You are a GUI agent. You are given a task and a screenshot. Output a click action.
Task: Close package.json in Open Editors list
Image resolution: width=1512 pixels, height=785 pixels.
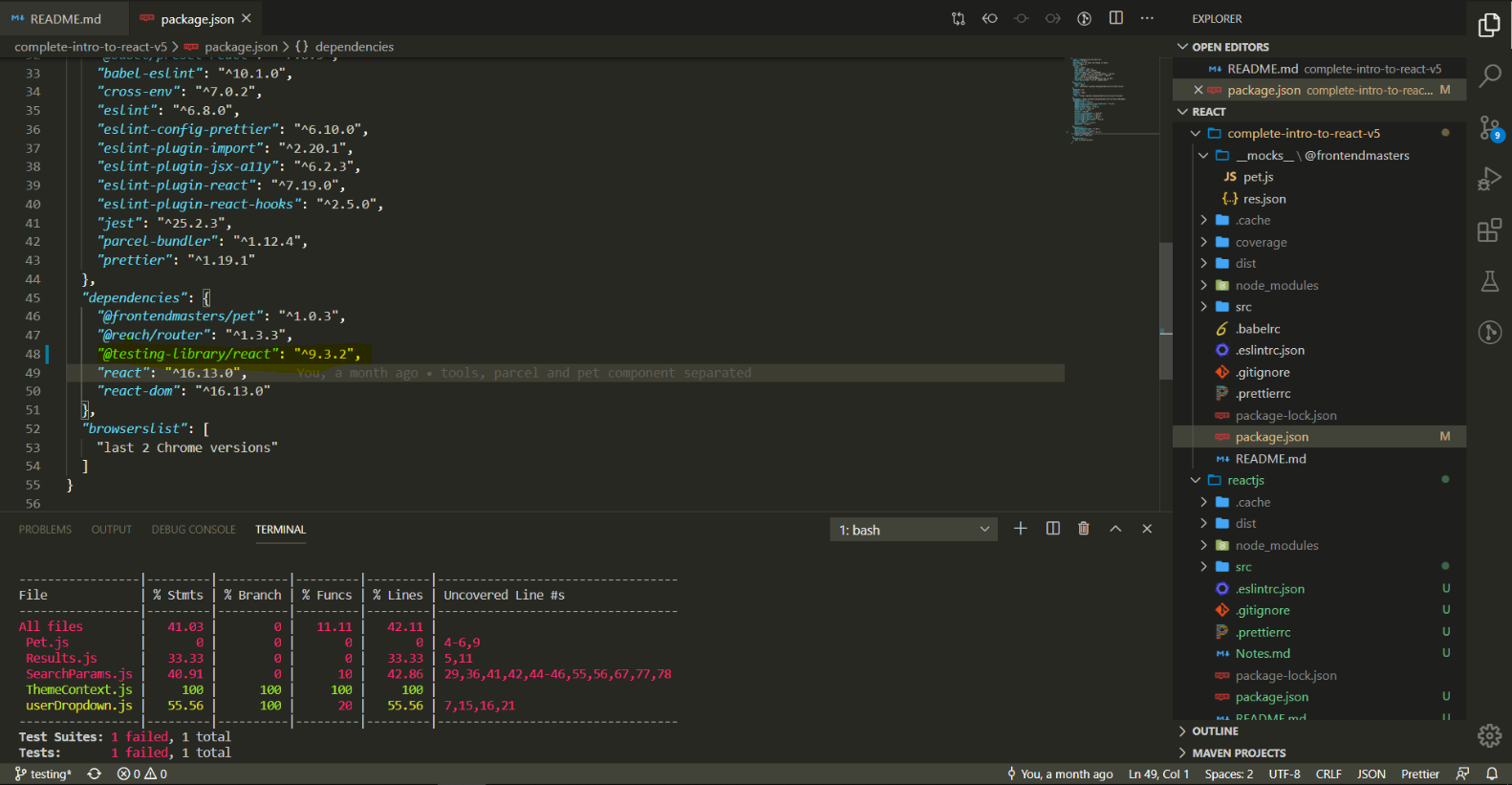(1199, 90)
